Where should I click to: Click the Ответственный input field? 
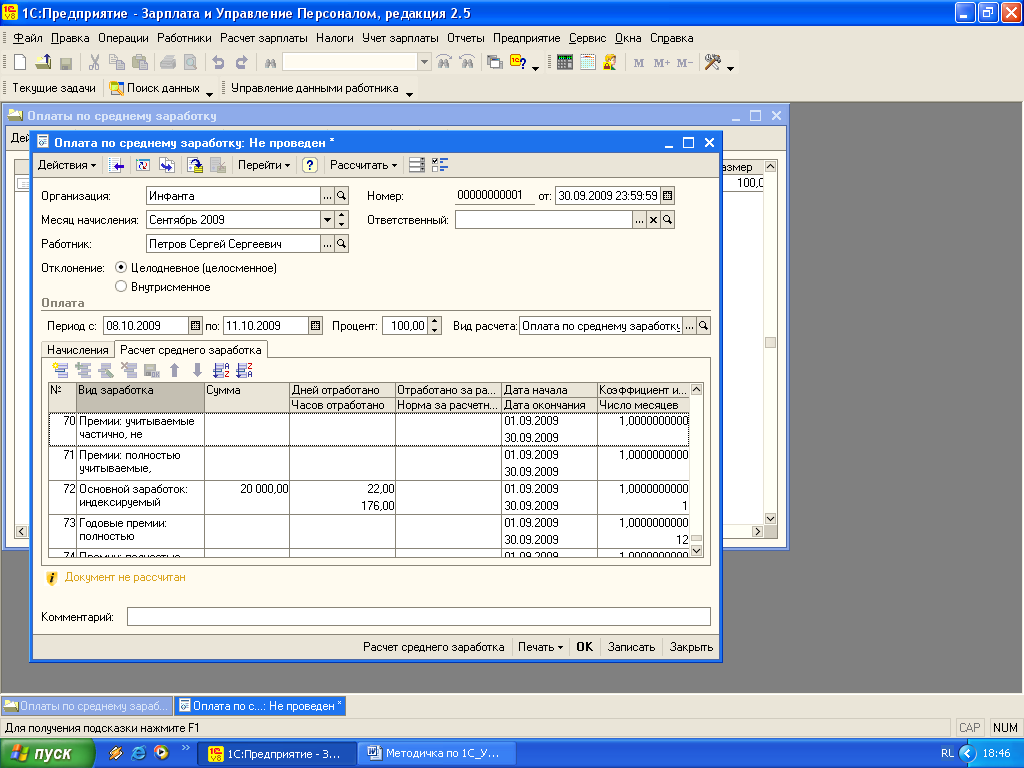[x=543, y=220]
